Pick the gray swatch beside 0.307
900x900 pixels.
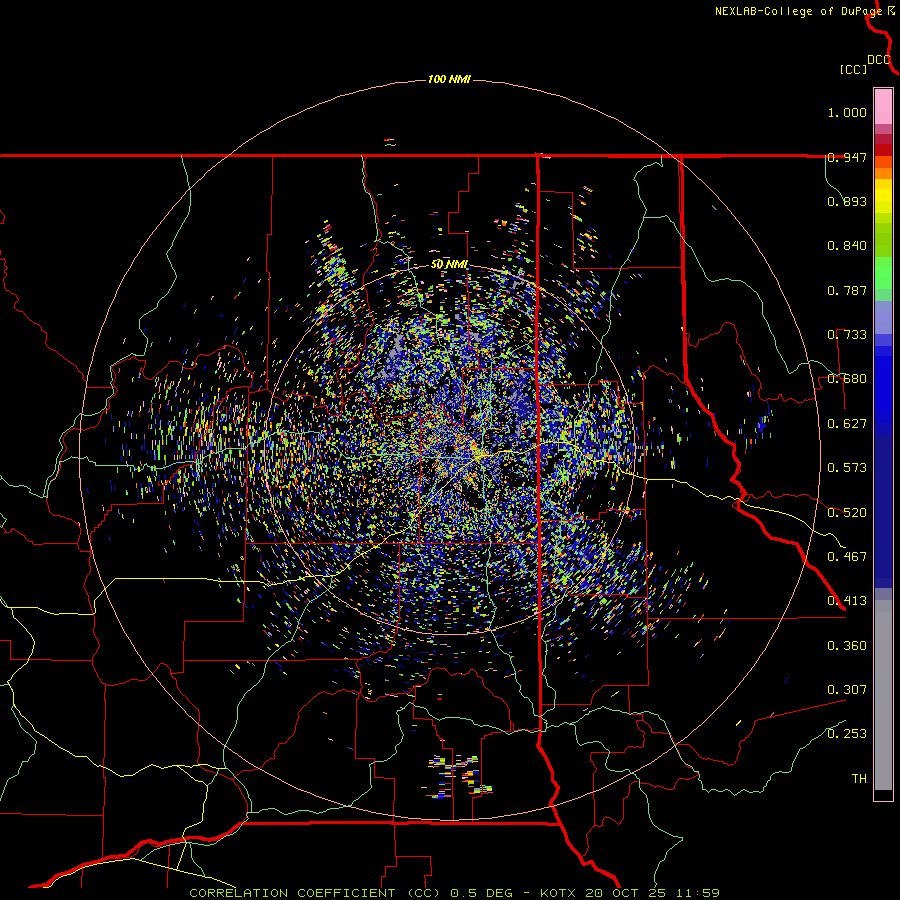pyautogui.click(x=883, y=695)
